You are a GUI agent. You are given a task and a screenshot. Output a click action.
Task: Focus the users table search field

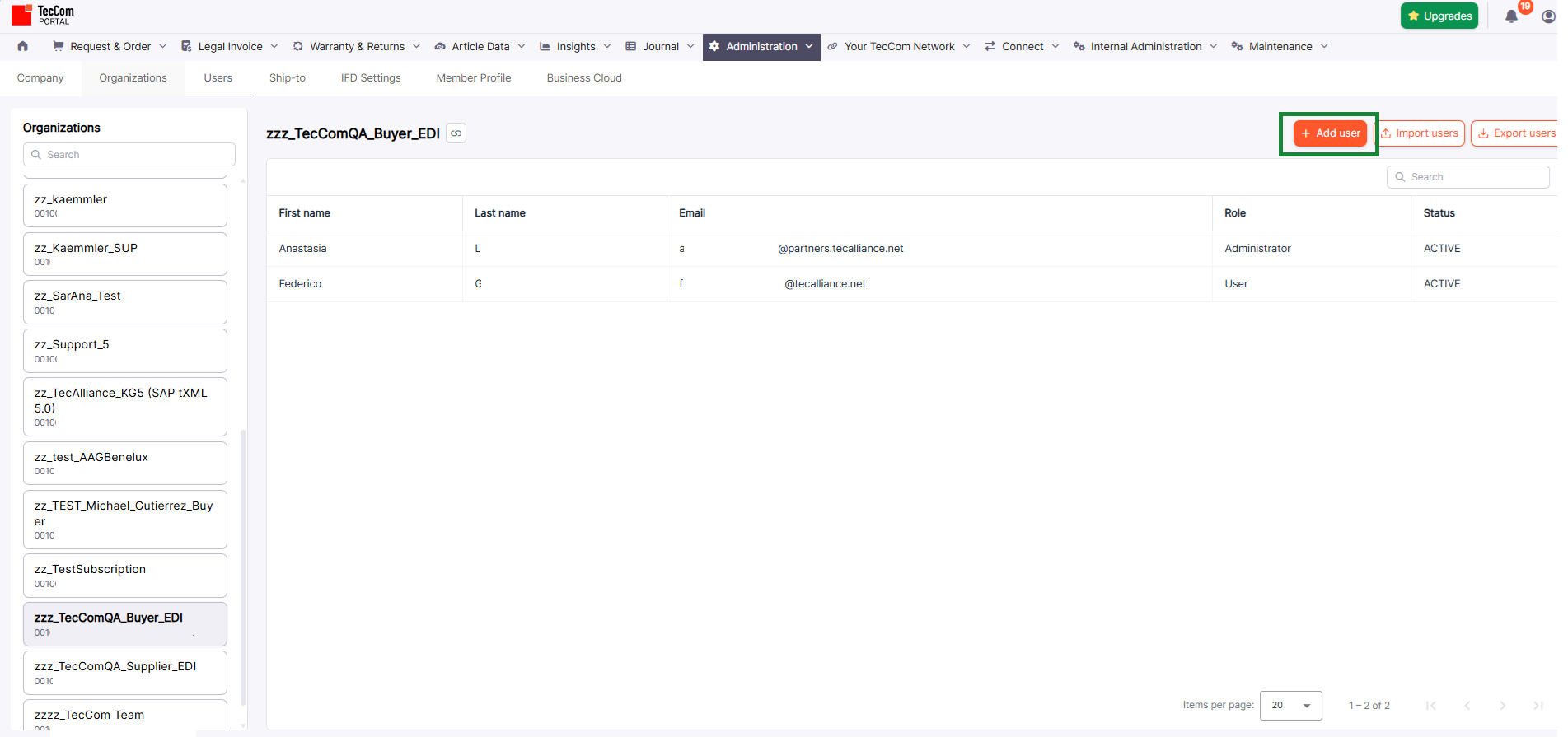[1468, 177]
